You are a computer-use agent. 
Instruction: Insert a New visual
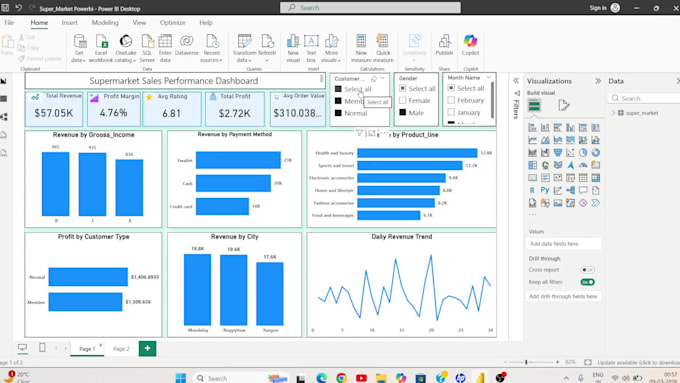point(293,48)
